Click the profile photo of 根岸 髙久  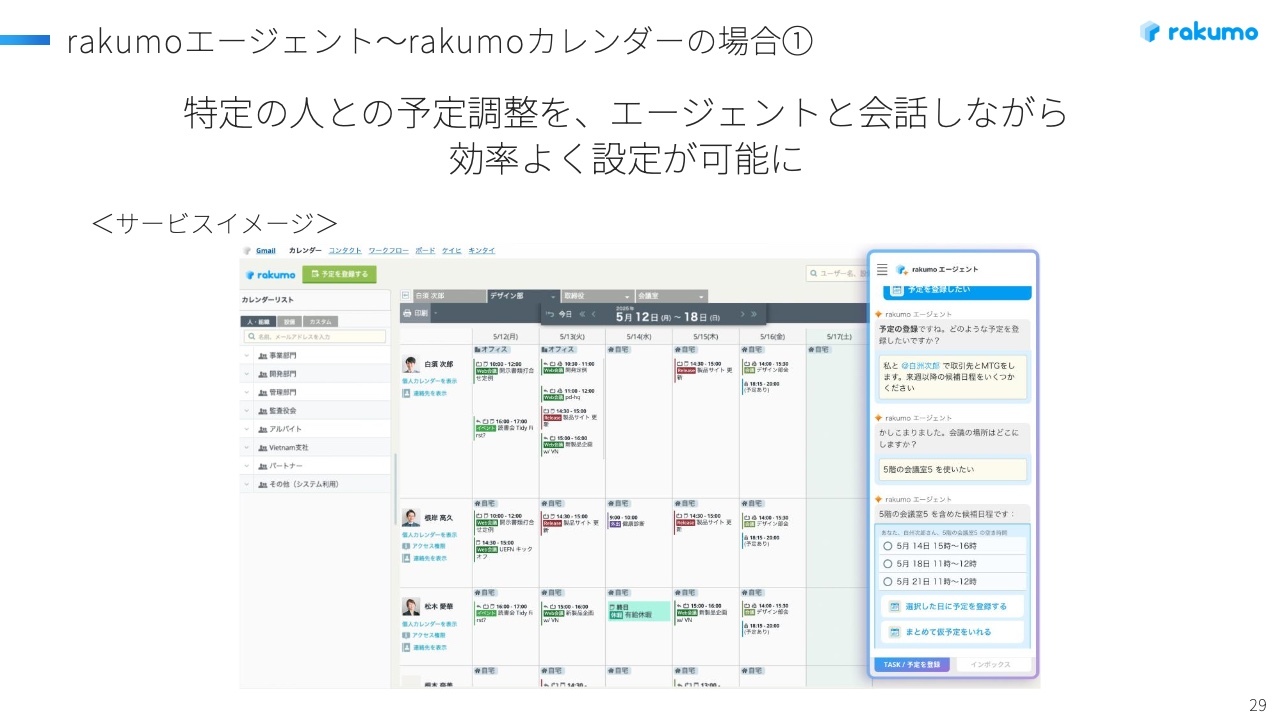pos(411,518)
